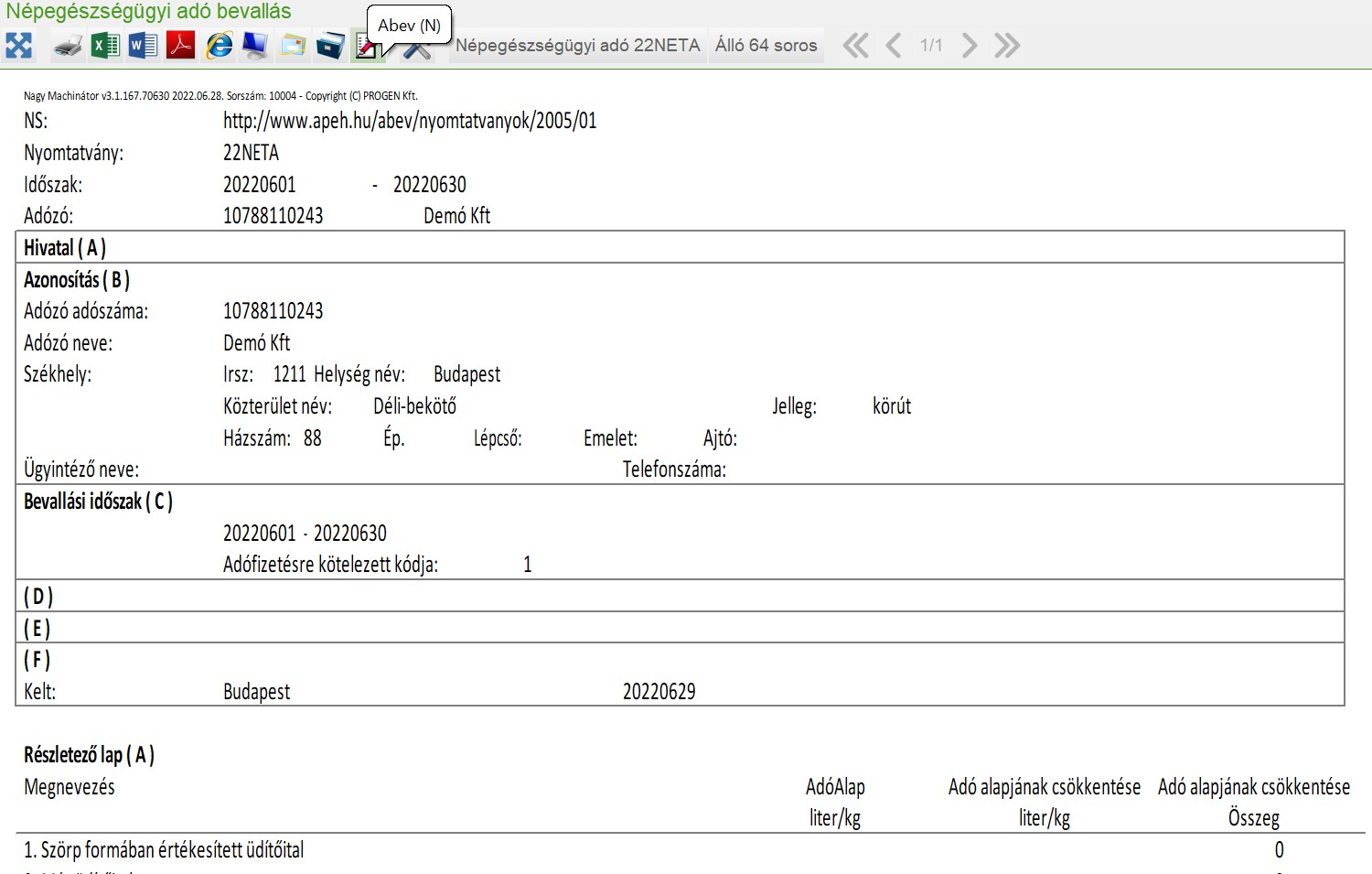
Task: Print the report with the printer icon
Action: [68, 46]
